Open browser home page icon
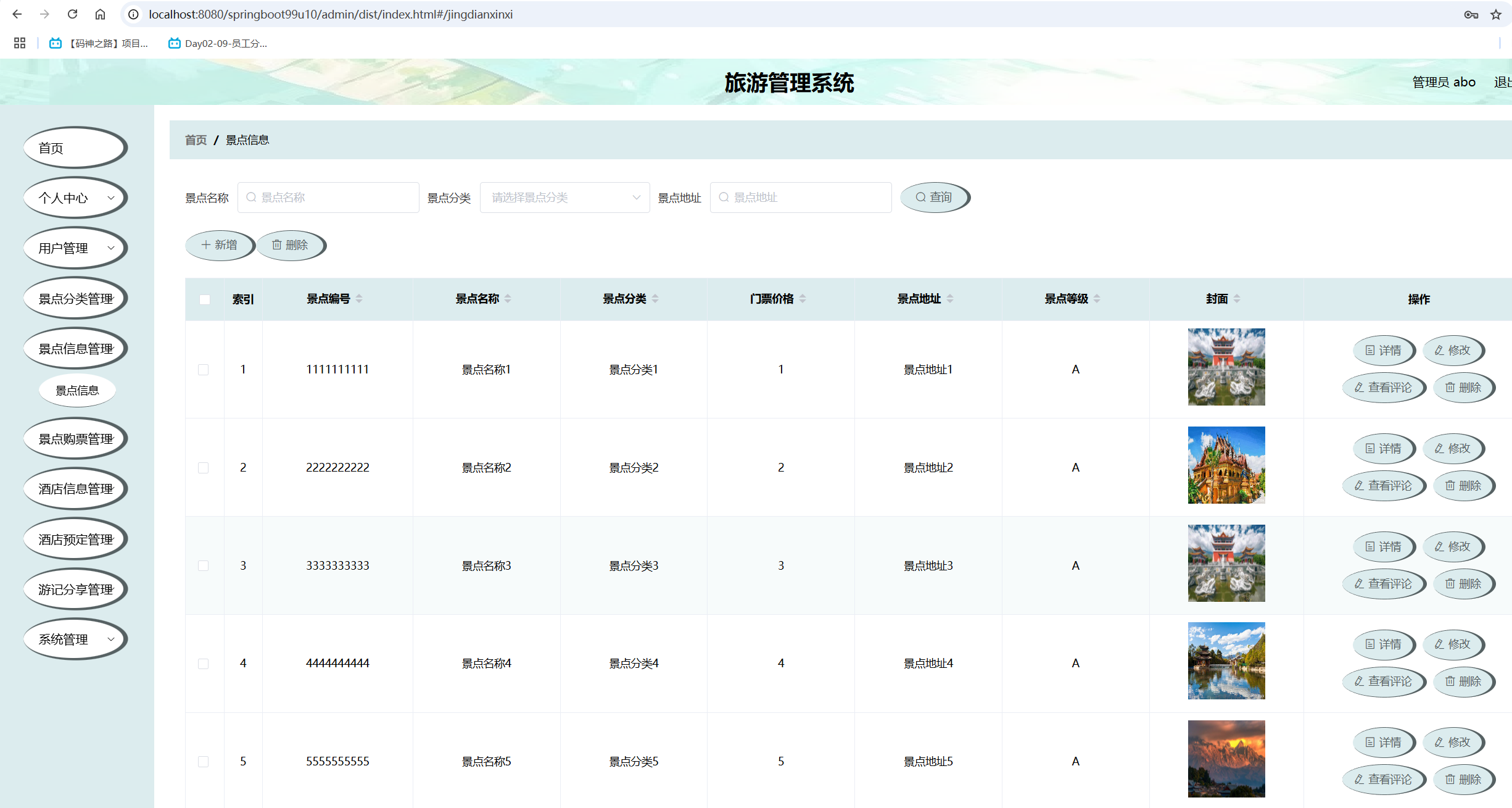 pos(100,14)
